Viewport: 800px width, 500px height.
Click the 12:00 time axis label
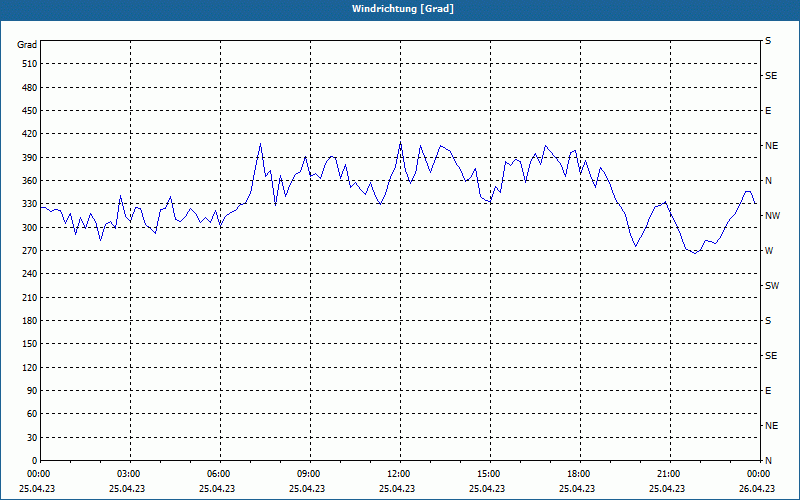click(x=399, y=474)
